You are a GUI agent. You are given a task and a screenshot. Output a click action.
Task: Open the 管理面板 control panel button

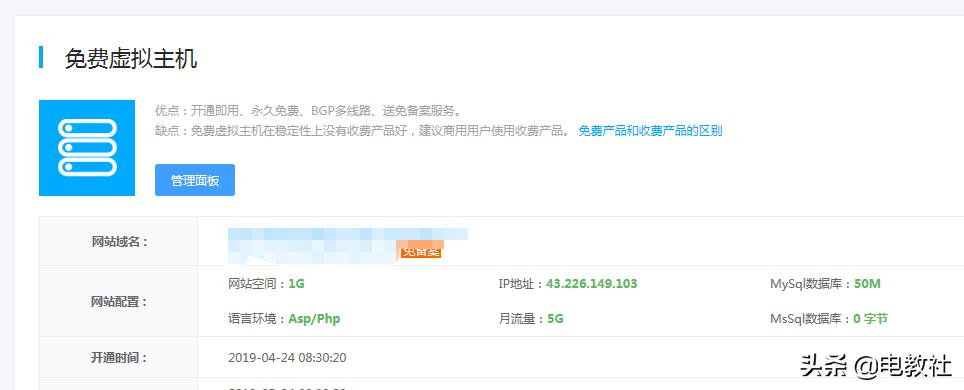(194, 180)
